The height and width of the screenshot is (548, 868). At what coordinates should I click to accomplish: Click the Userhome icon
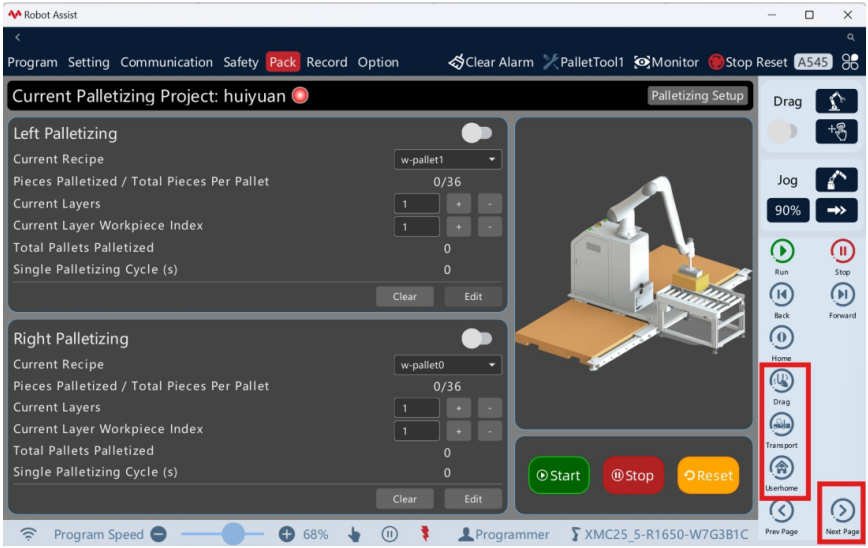tap(782, 468)
